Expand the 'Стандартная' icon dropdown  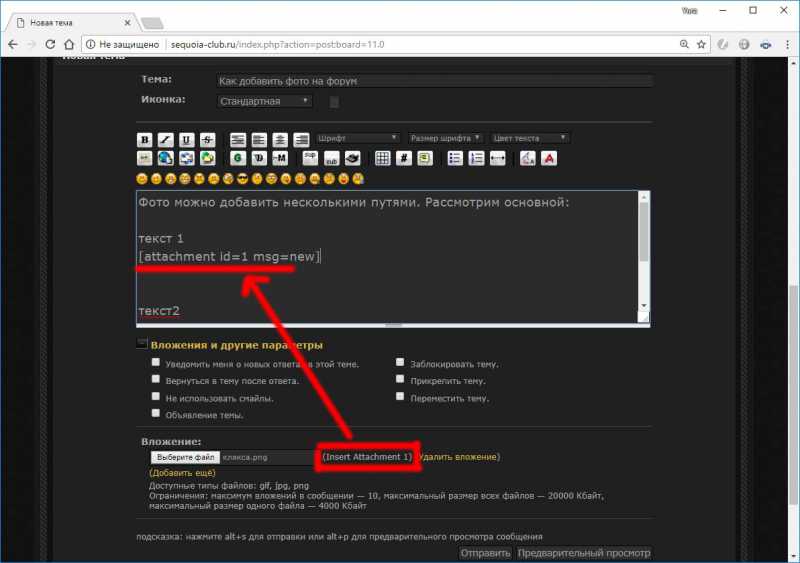pyautogui.click(x=264, y=101)
